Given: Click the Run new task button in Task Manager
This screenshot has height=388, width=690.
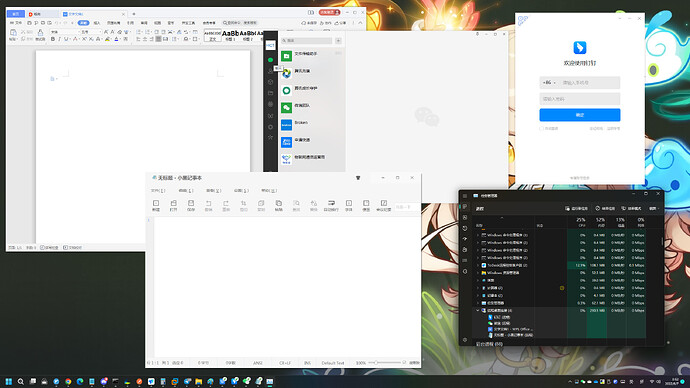Looking at the screenshot, I should [x=576, y=209].
